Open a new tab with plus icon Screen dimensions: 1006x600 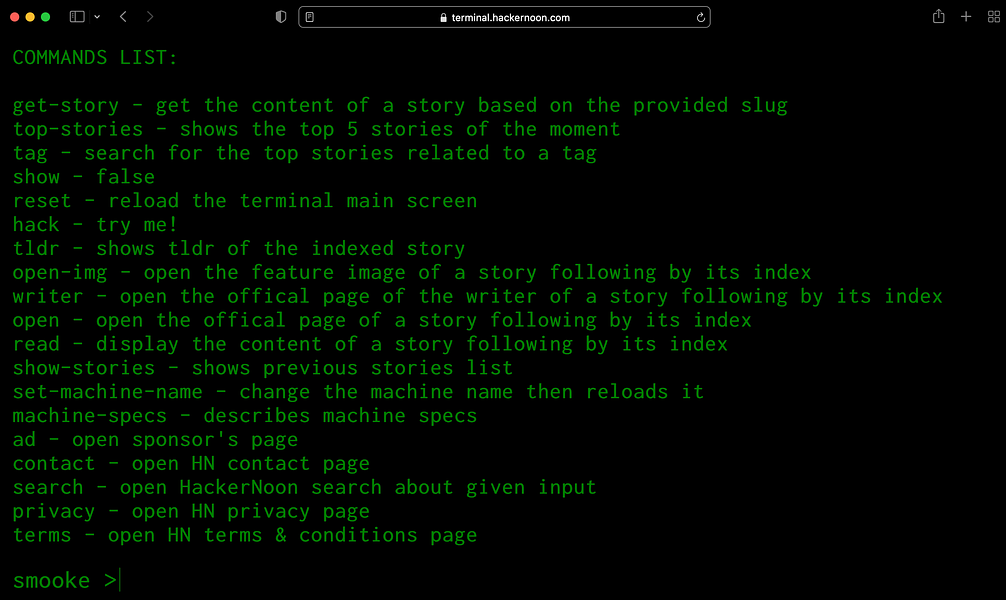click(966, 17)
